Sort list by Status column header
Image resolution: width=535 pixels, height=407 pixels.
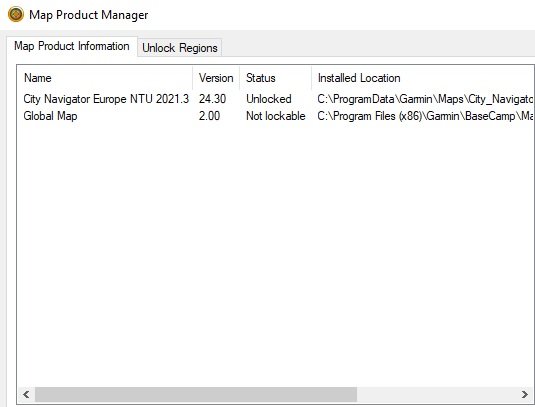pyautogui.click(x=276, y=78)
